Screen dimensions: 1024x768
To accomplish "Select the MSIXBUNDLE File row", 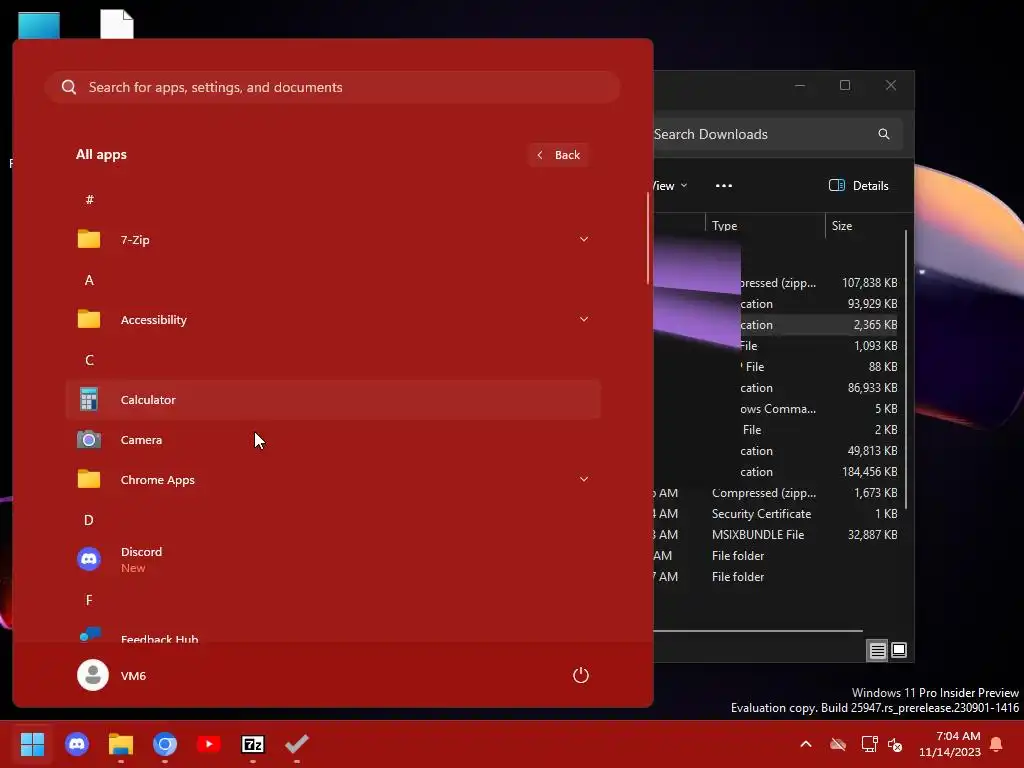I will (x=777, y=535).
